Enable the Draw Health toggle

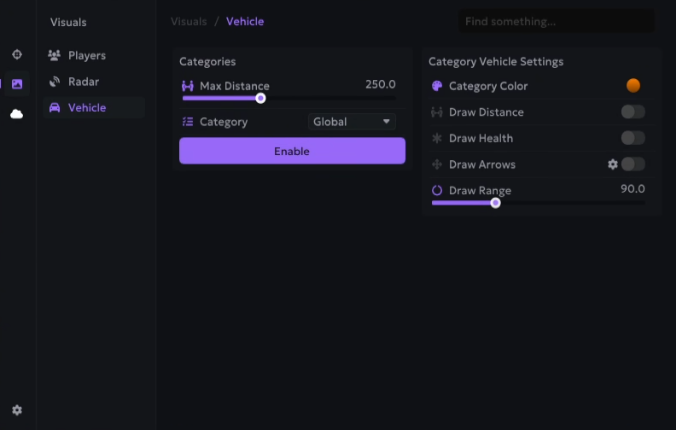pos(632,138)
